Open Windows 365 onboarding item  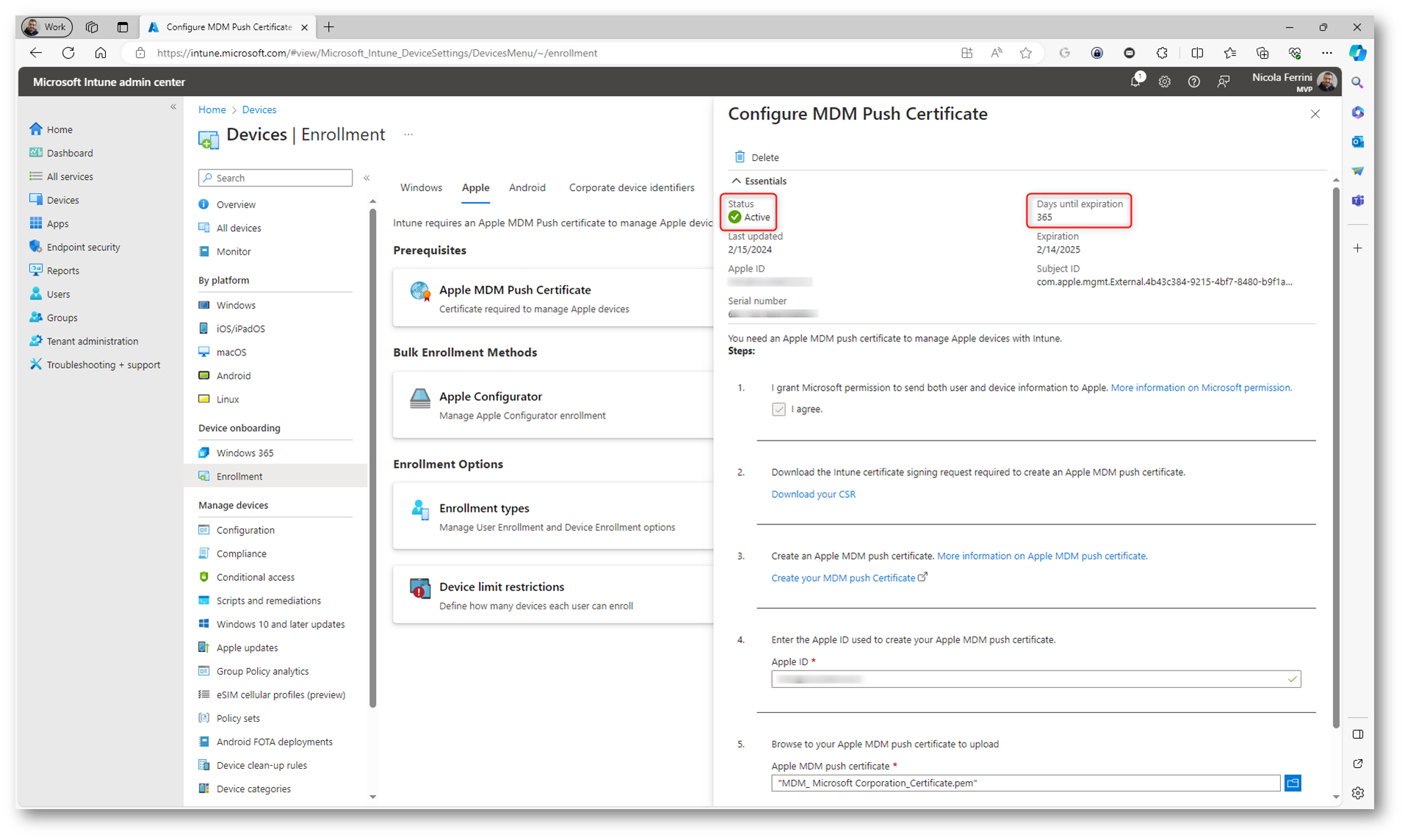click(245, 452)
